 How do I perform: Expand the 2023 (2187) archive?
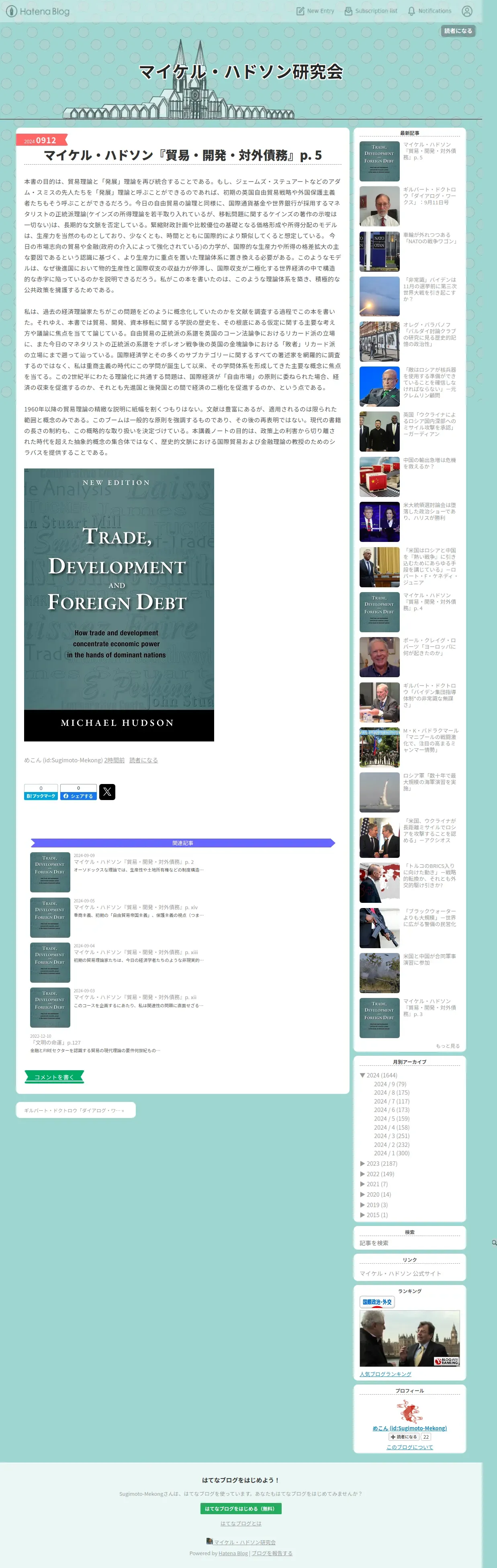tap(378, 1163)
